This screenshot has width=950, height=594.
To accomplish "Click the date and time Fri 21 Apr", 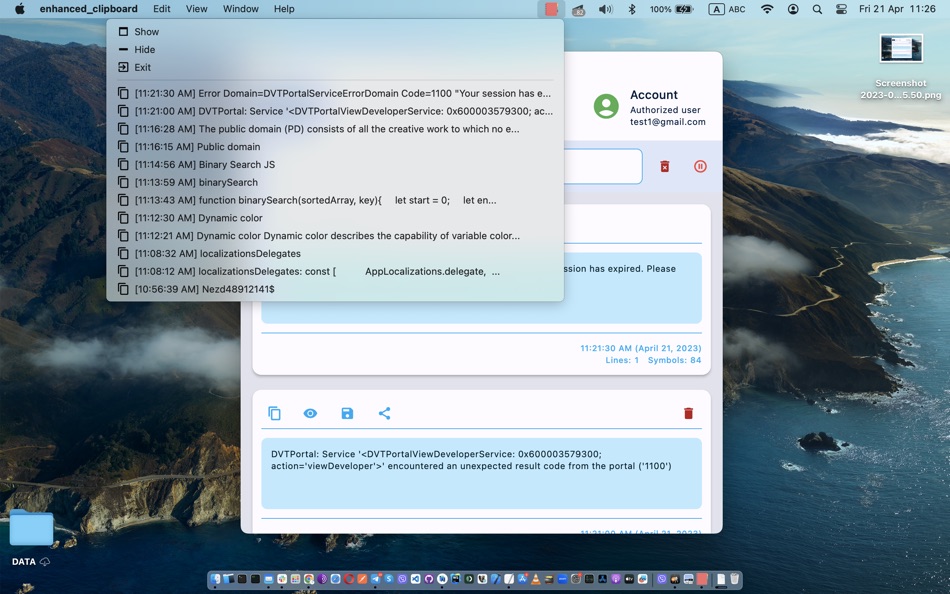I will [x=897, y=9].
